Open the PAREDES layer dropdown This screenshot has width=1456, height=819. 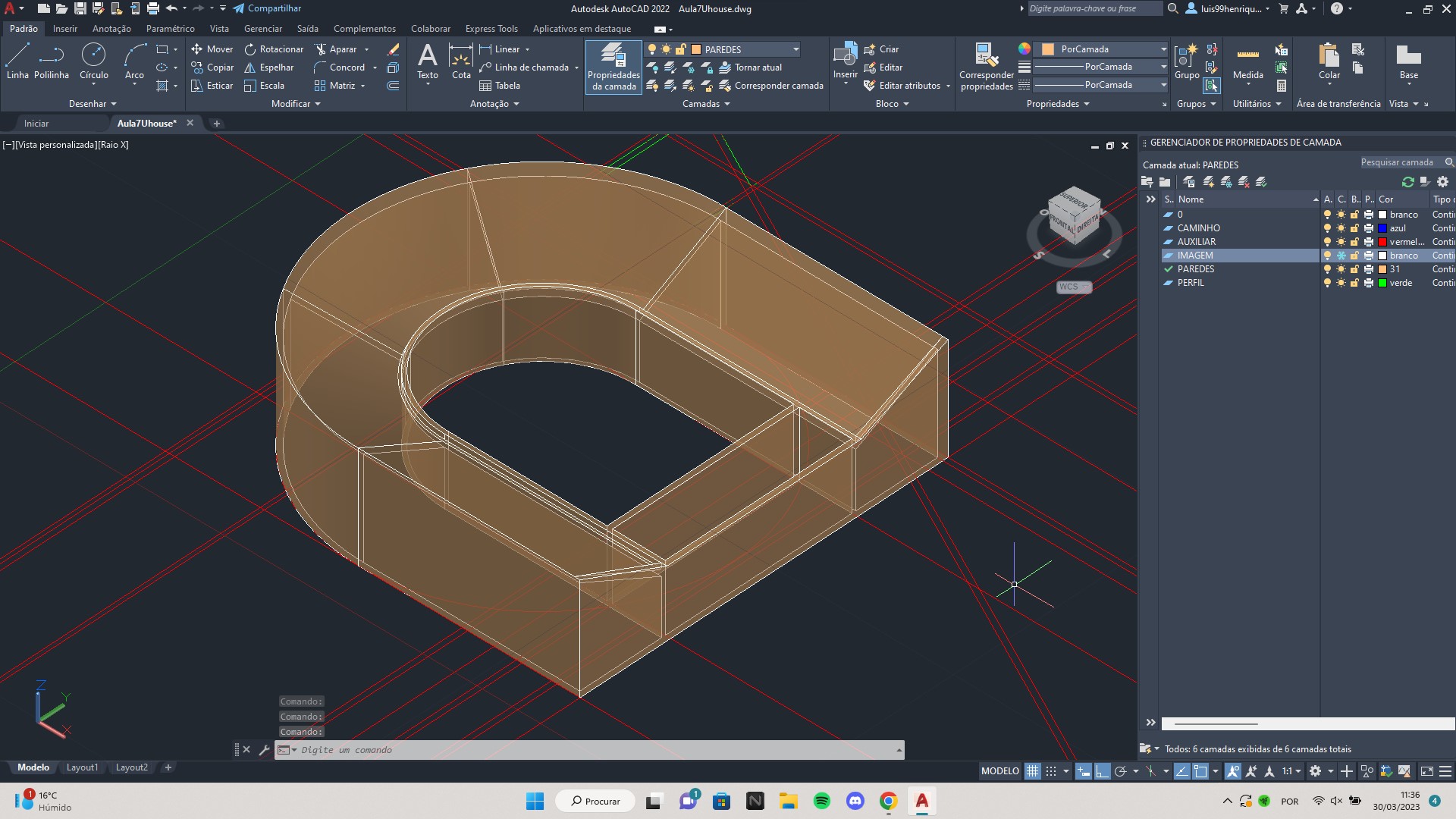[x=795, y=49]
